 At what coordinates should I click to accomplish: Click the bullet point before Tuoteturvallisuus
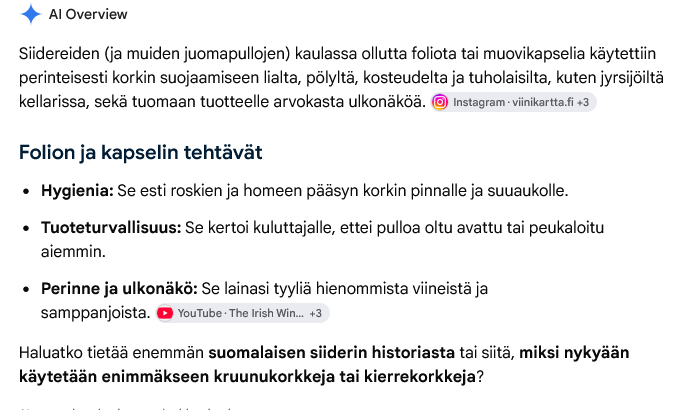(26, 228)
